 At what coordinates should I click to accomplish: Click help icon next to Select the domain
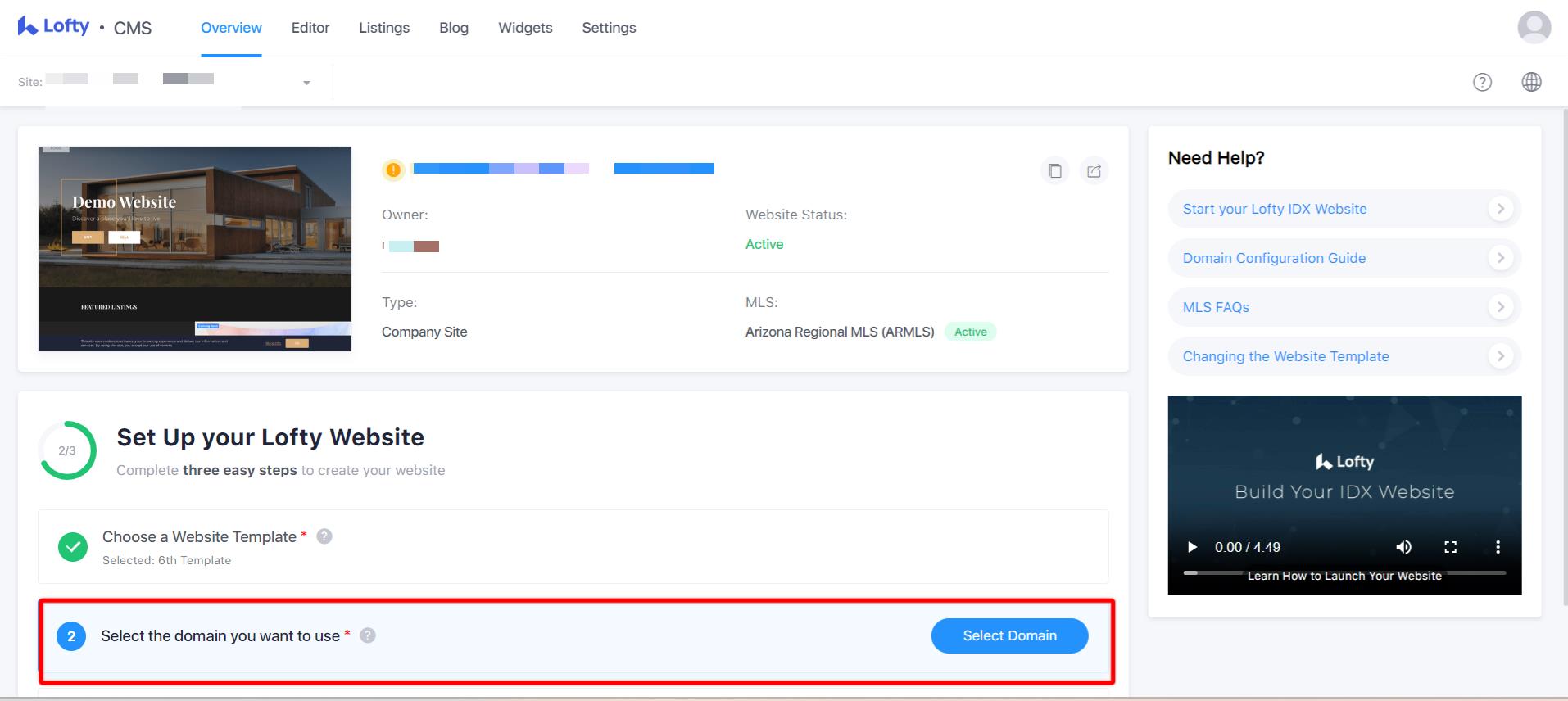click(368, 635)
